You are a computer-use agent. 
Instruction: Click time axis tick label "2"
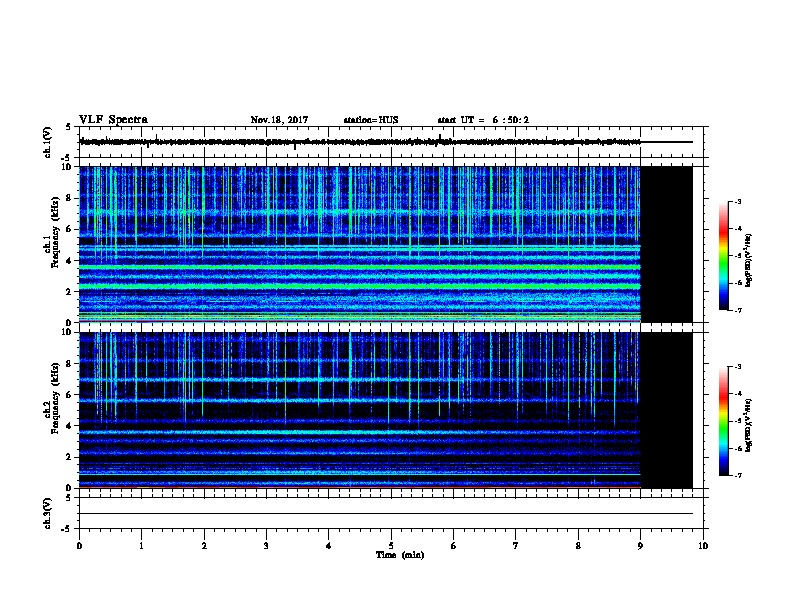(x=204, y=546)
